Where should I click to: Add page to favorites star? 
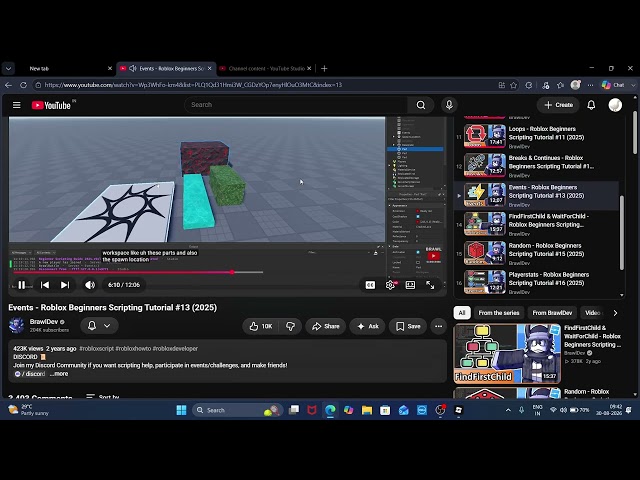(513, 85)
